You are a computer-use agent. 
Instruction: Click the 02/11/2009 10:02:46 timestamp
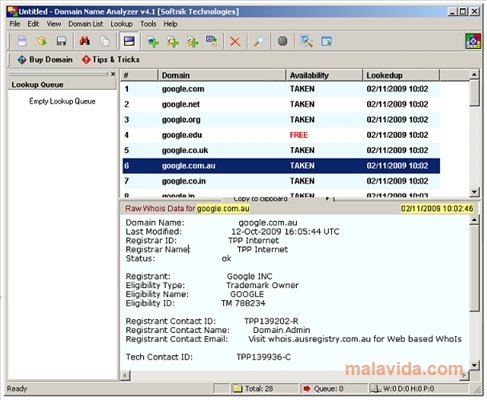click(437, 209)
